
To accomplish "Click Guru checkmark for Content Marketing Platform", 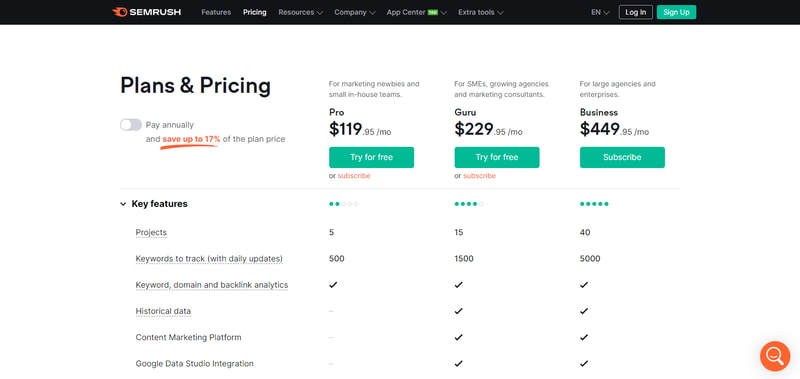I will point(458,337).
